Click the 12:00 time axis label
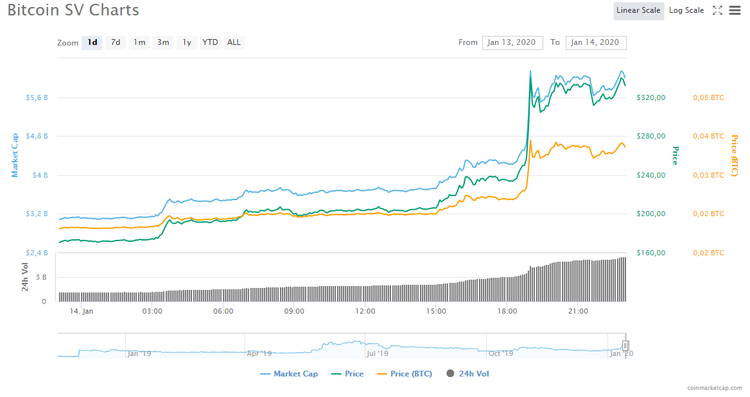This screenshot has height=397, width=750. pos(365,311)
